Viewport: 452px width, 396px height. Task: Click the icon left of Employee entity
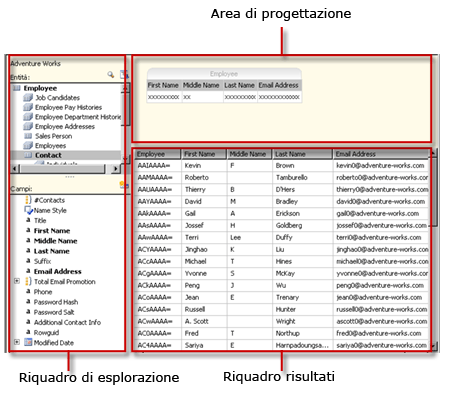tap(17, 88)
